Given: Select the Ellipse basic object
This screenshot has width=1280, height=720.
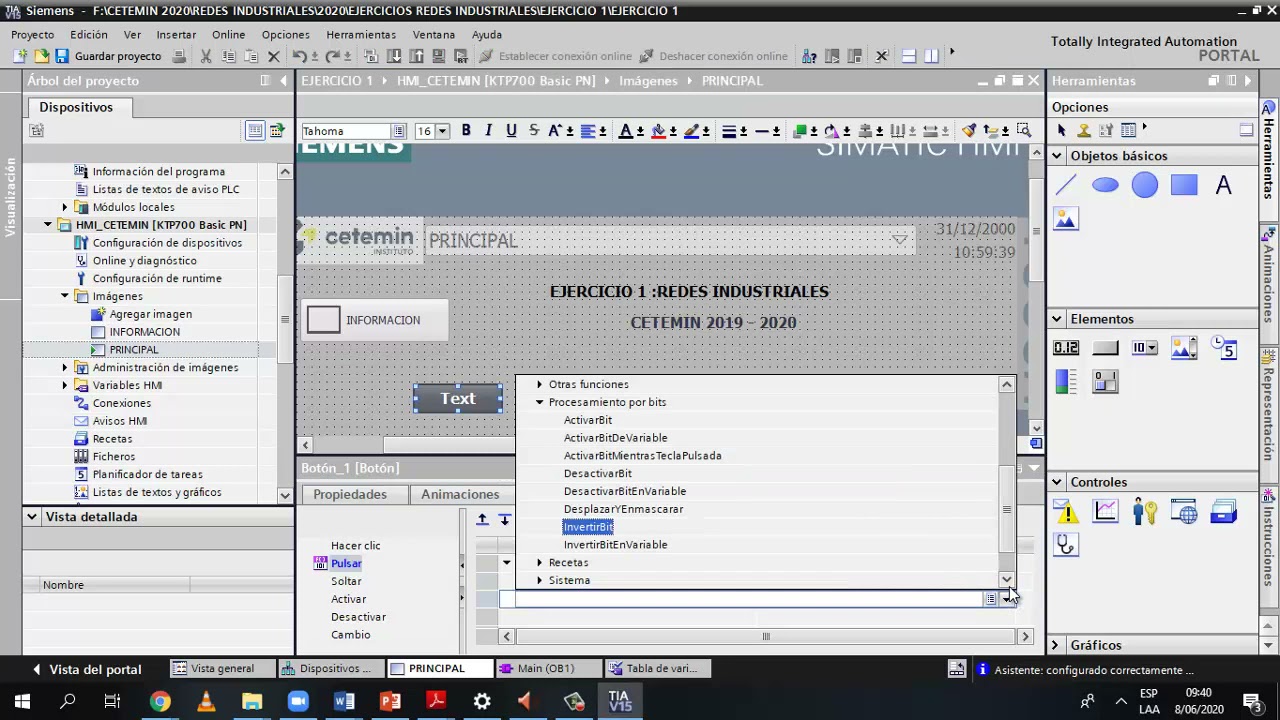Looking at the screenshot, I should coord(1105,185).
